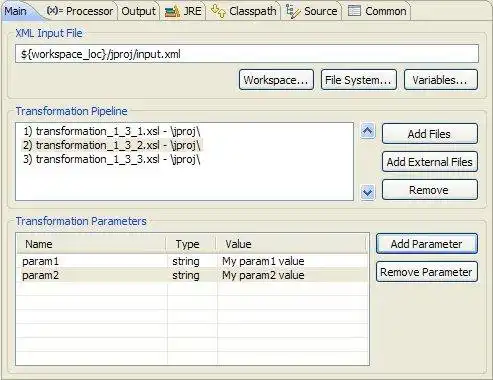The image size is (493, 380).
Task: Click the Add Files button
Action: click(430, 134)
